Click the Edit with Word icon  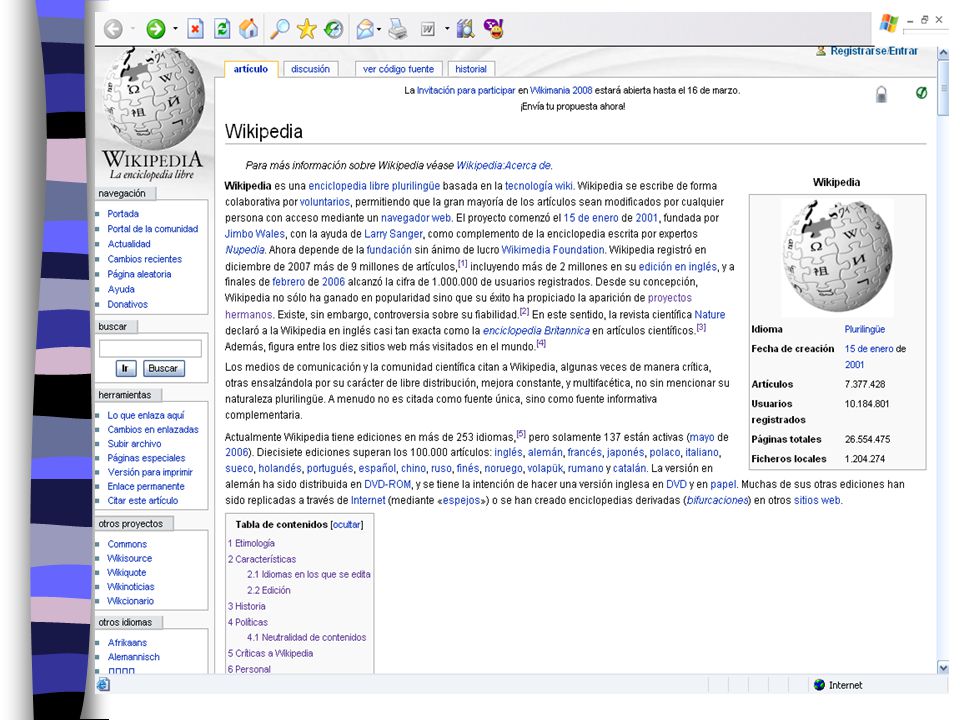click(428, 29)
